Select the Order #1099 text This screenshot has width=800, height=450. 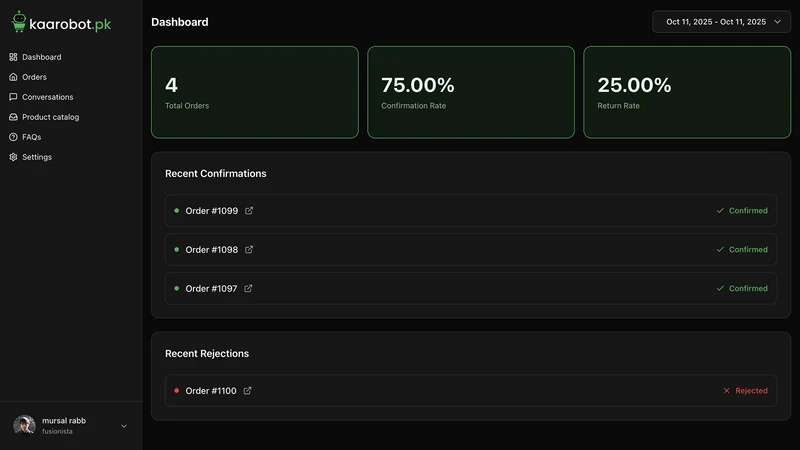click(x=212, y=211)
